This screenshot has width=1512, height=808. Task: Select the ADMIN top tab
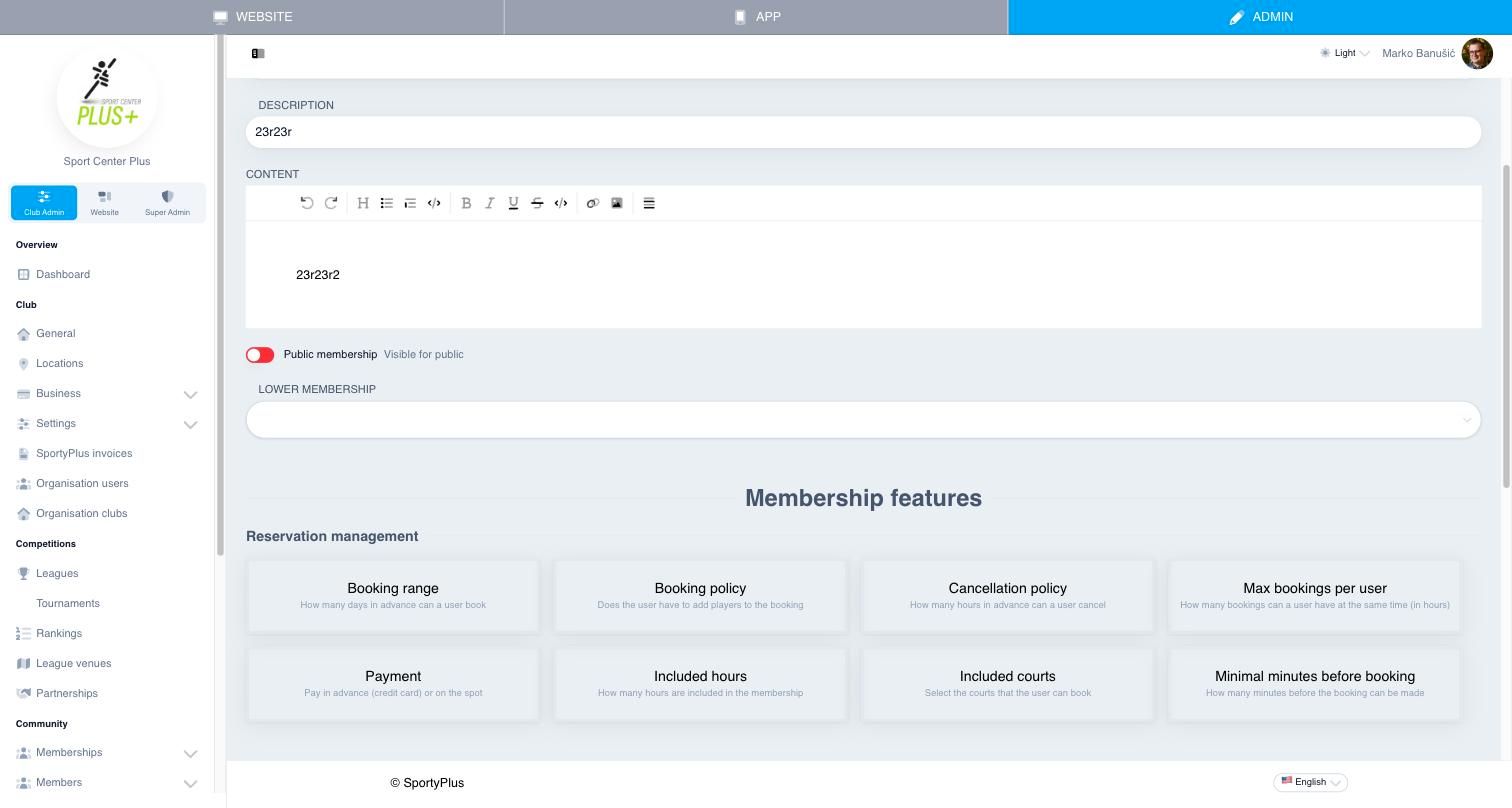click(x=1260, y=17)
